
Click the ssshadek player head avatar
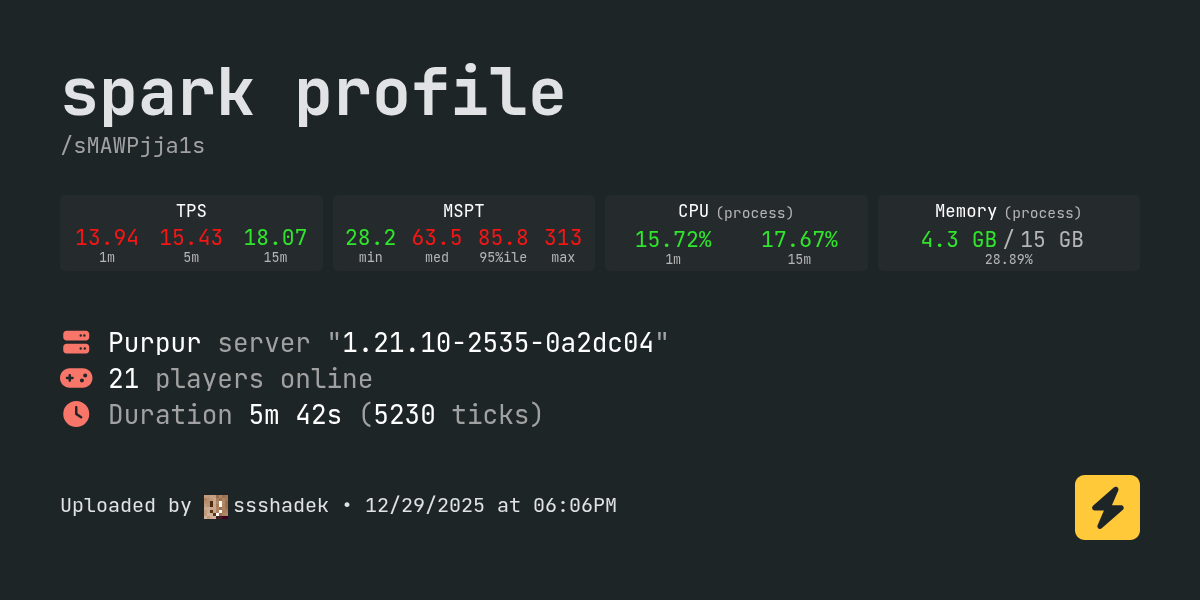(216, 506)
